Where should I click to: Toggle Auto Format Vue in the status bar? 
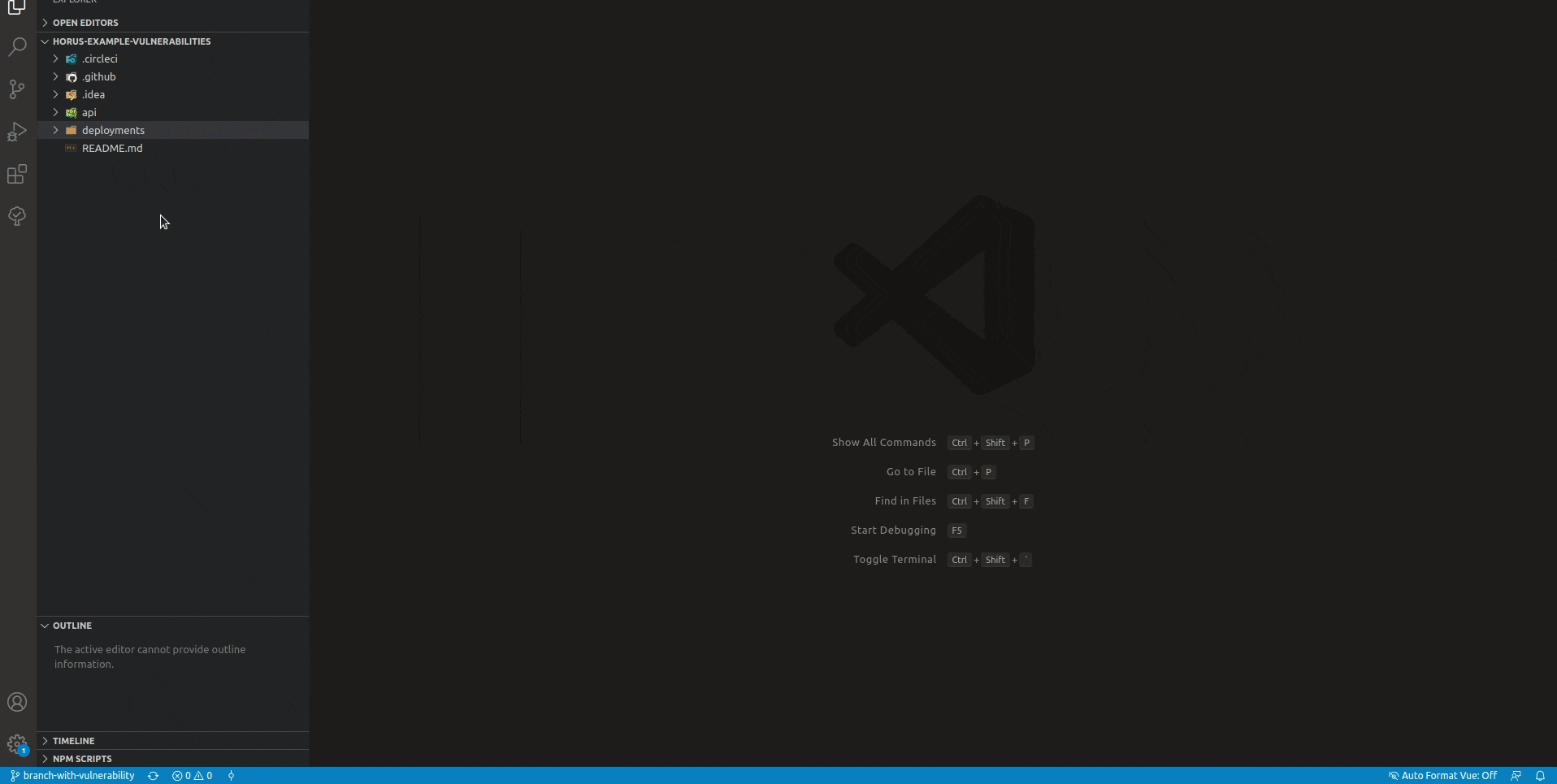1444,776
